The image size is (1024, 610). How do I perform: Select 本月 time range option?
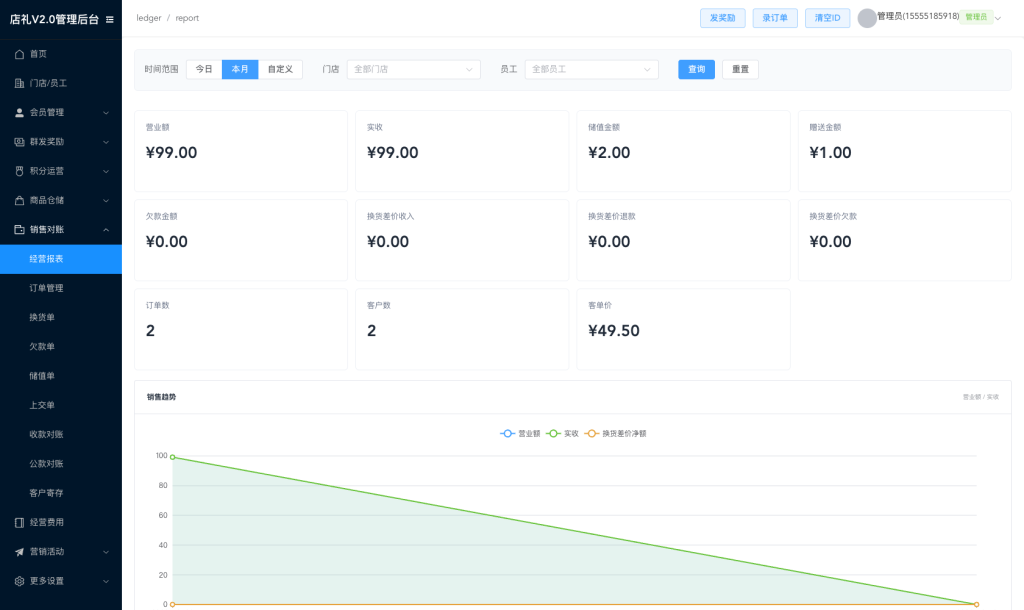[x=240, y=69]
